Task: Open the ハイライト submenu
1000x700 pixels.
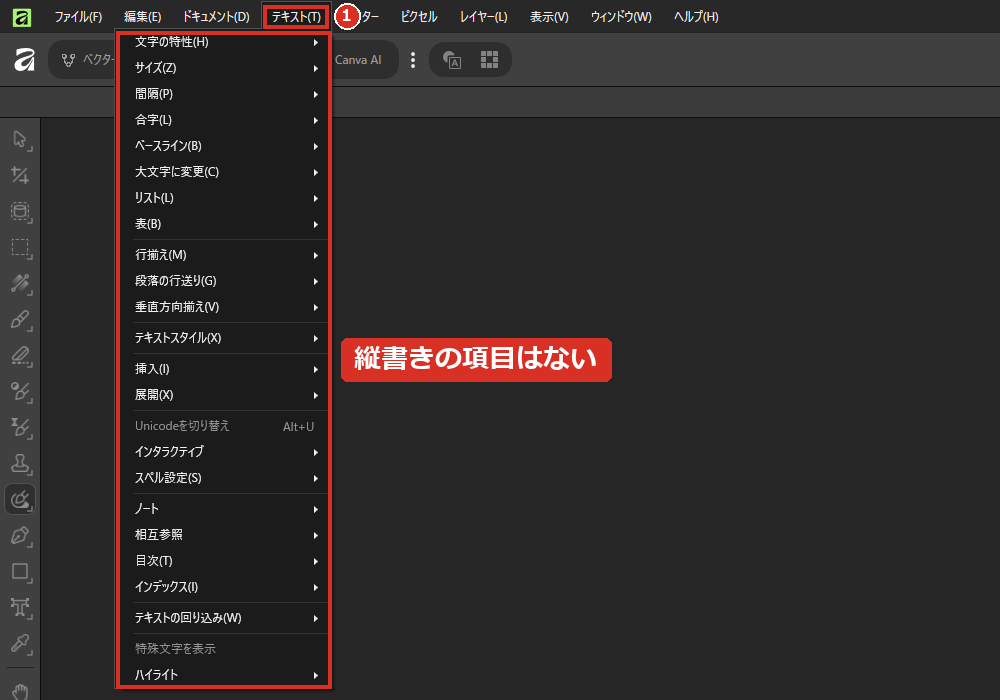Action: pyautogui.click(x=224, y=674)
